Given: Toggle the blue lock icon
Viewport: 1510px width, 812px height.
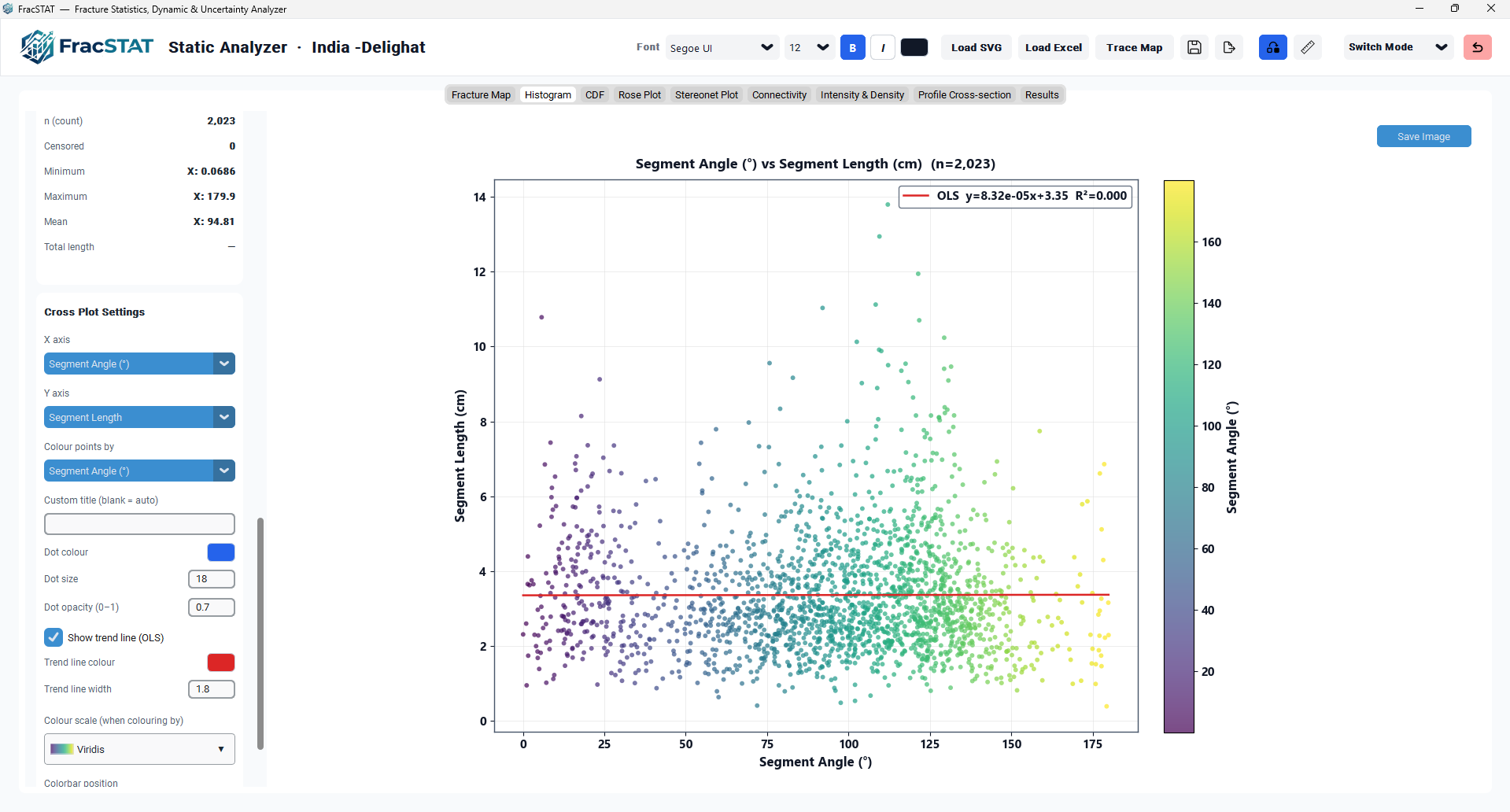Looking at the screenshot, I should (x=1273, y=47).
